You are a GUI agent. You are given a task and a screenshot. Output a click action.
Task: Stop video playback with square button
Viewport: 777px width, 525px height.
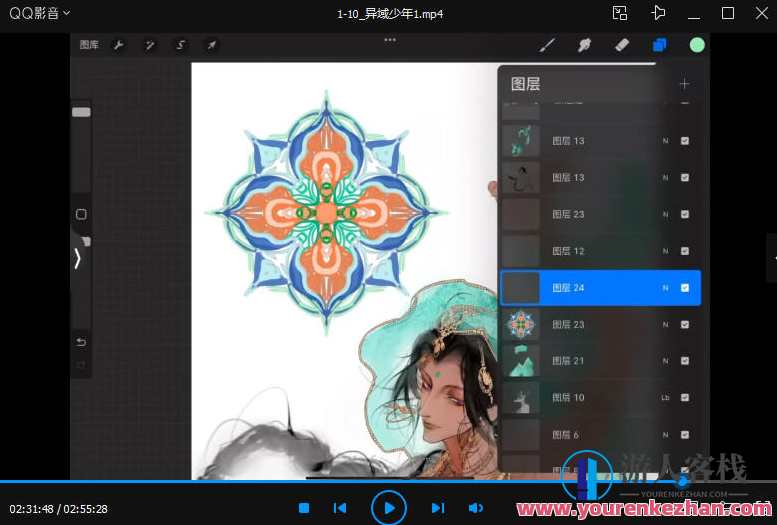click(x=304, y=508)
